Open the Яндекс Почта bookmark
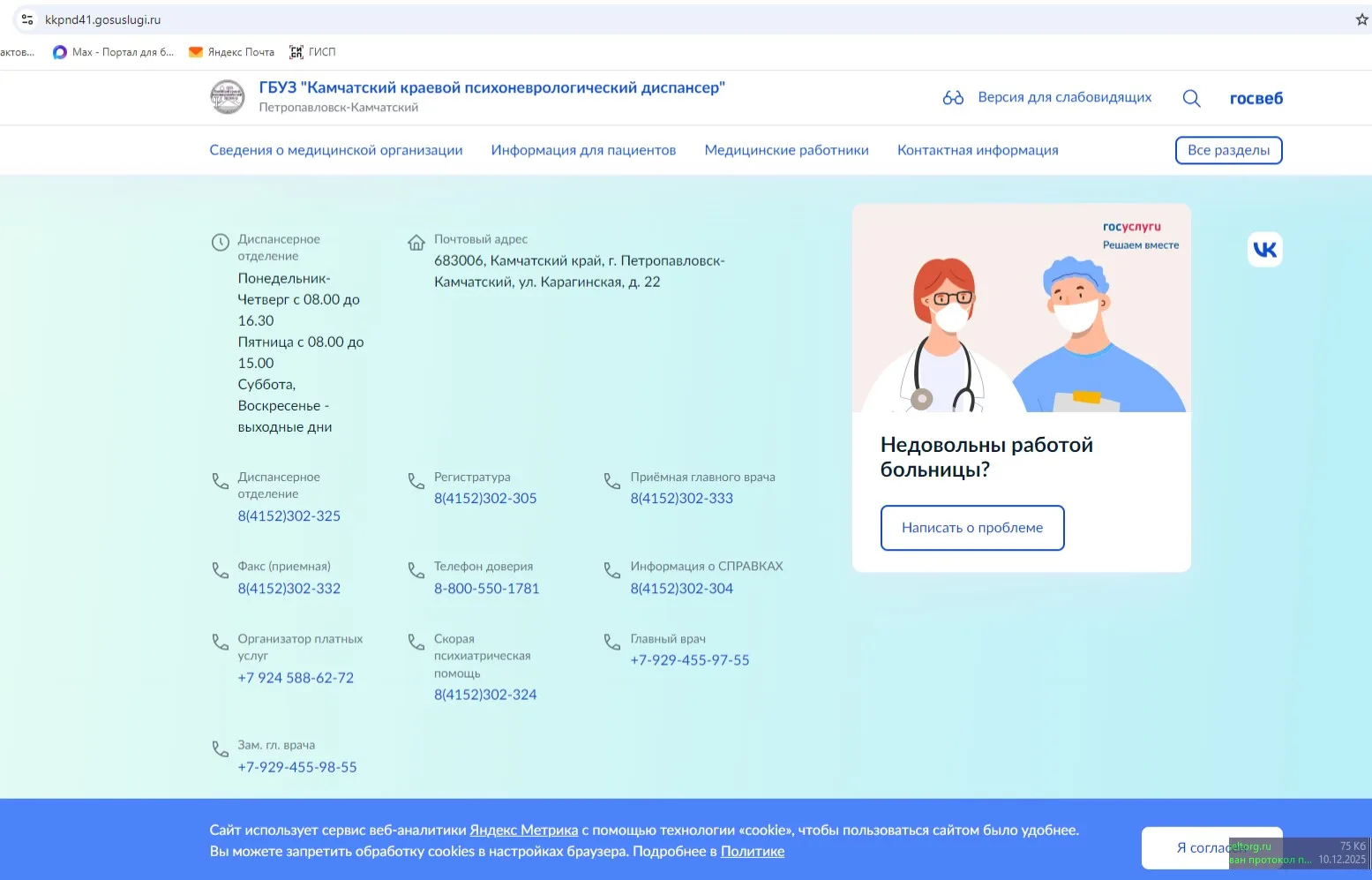Image resolution: width=1372 pixels, height=880 pixels. pyautogui.click(x=231, y=52)
